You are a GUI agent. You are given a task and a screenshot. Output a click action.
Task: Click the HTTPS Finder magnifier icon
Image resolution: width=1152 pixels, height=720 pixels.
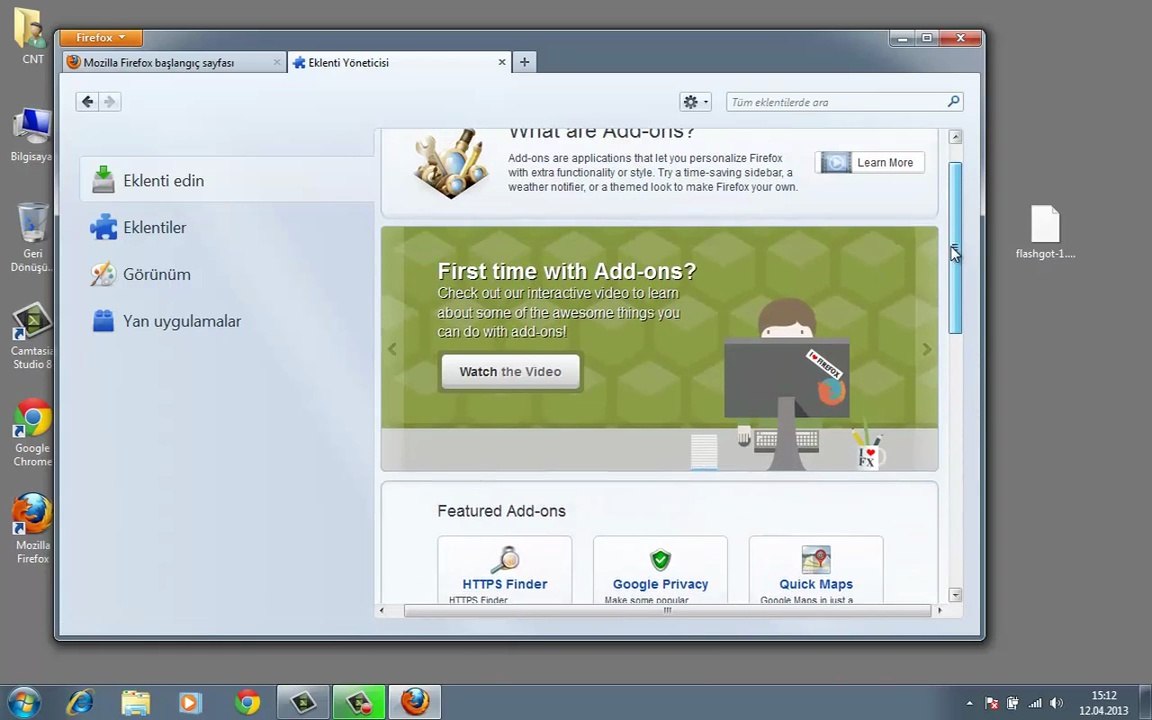point(505,560)
